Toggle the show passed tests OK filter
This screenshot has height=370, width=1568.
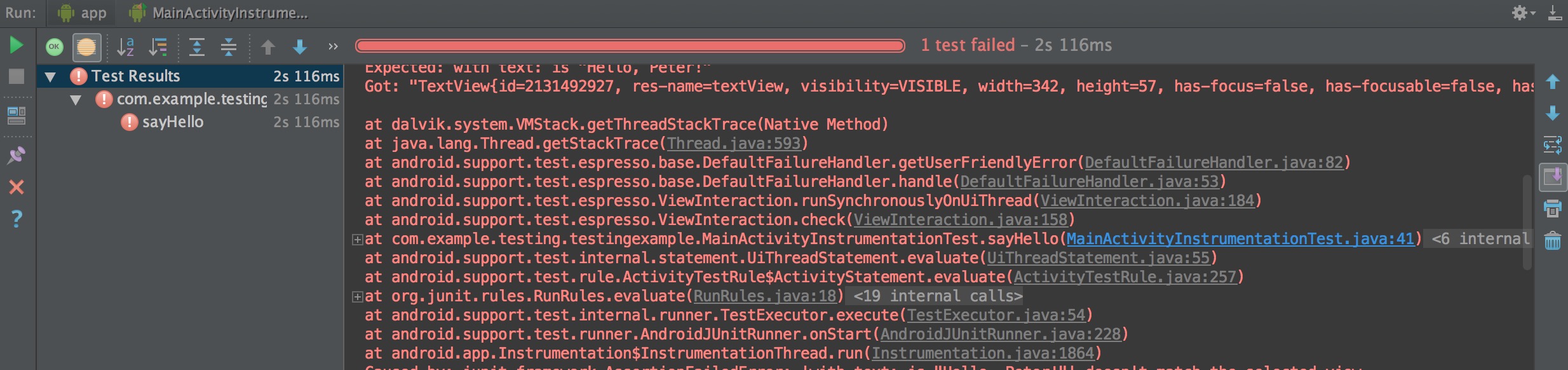55,46
